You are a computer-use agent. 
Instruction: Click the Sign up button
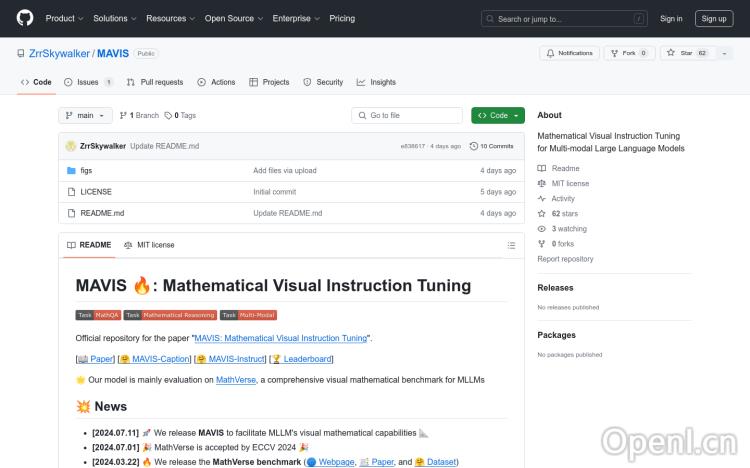coord(714,18)
